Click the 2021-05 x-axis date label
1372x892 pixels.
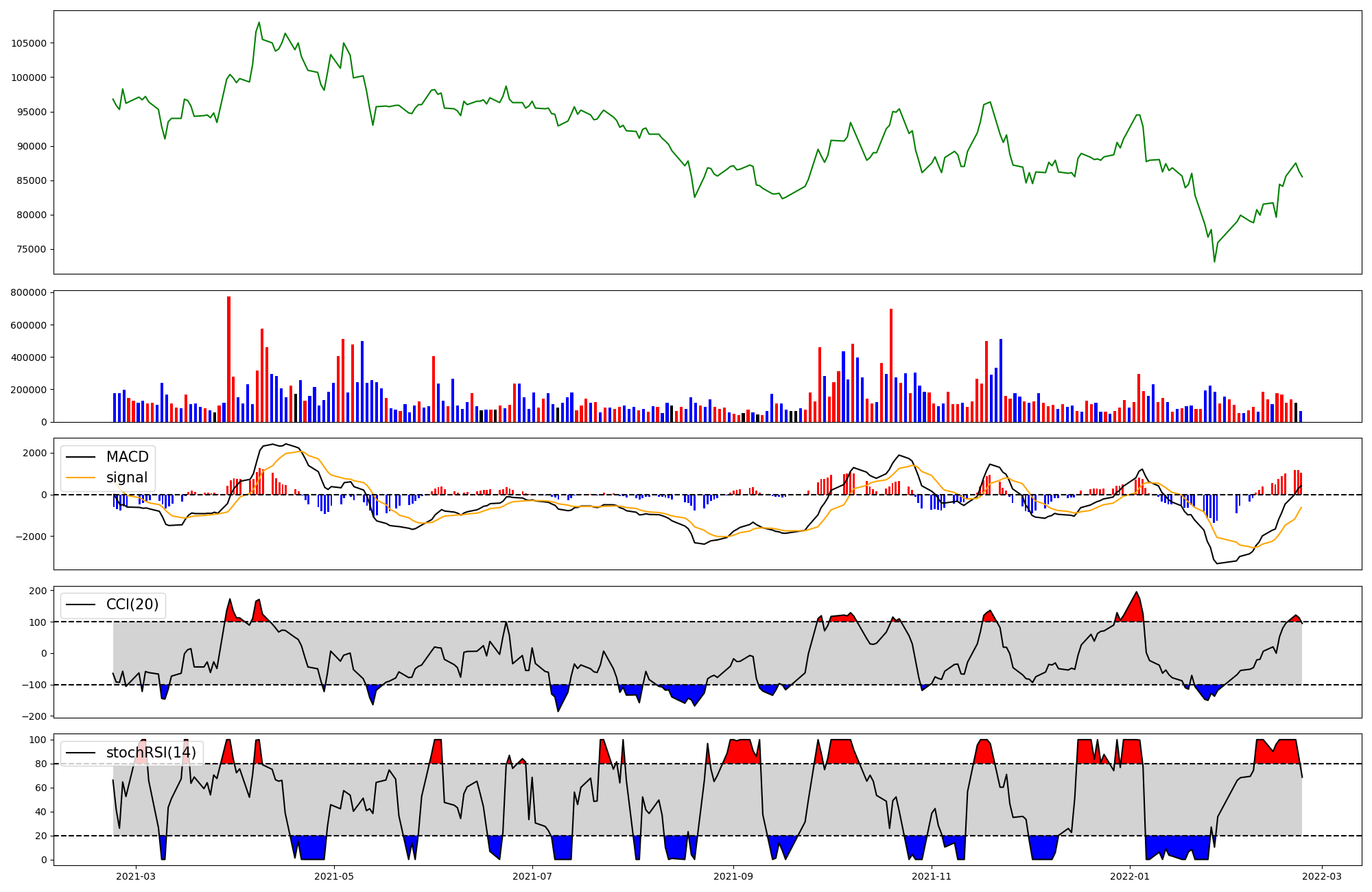coord(334,876)
